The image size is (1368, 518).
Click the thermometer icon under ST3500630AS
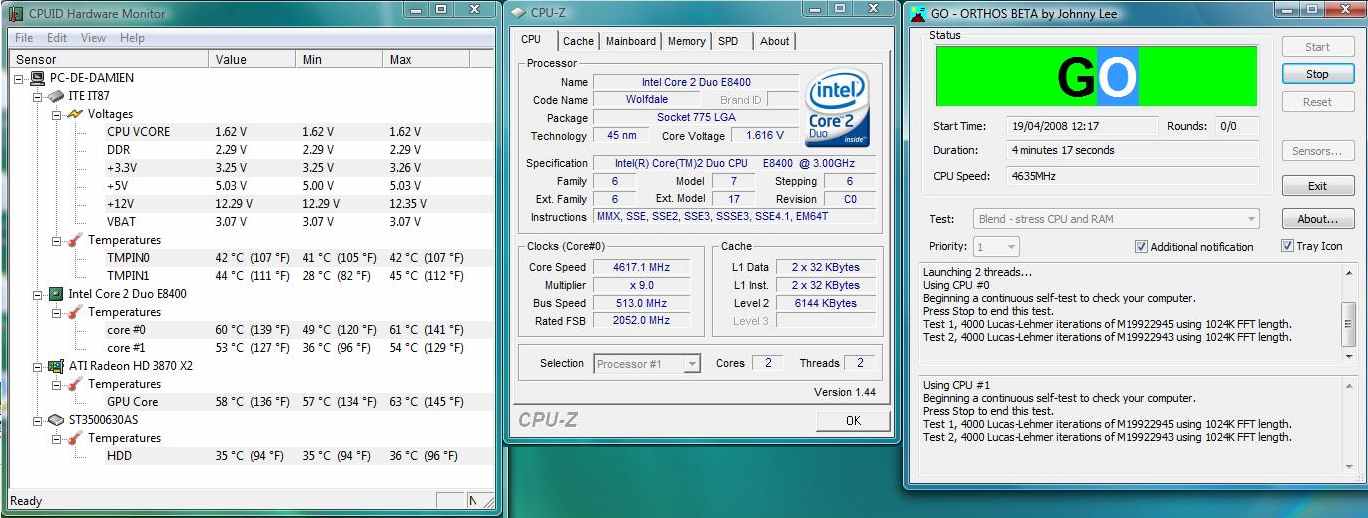75,438
